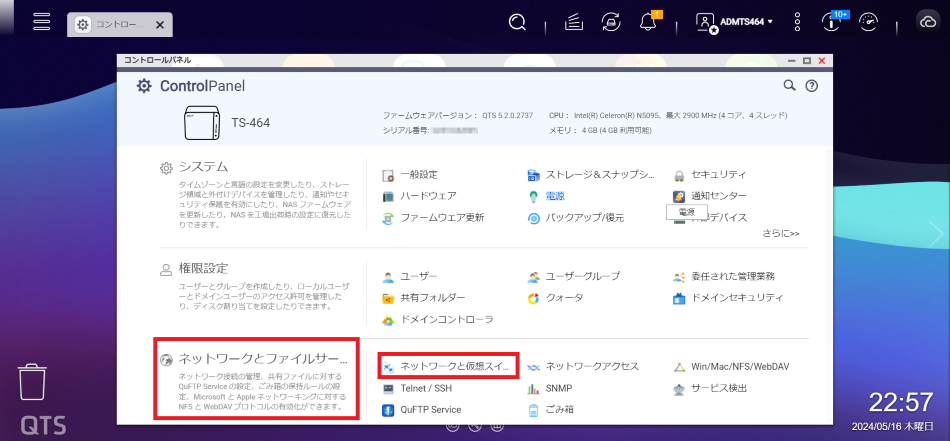Open ストレージ&スナップショット settings
The image size is (950, 441).
[591, 175]
